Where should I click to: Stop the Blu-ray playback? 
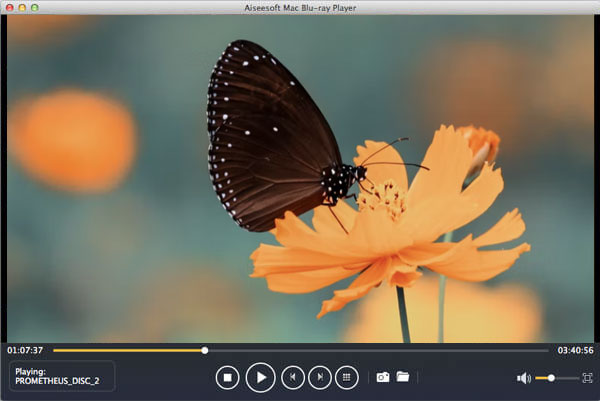(x=228, y=378)
